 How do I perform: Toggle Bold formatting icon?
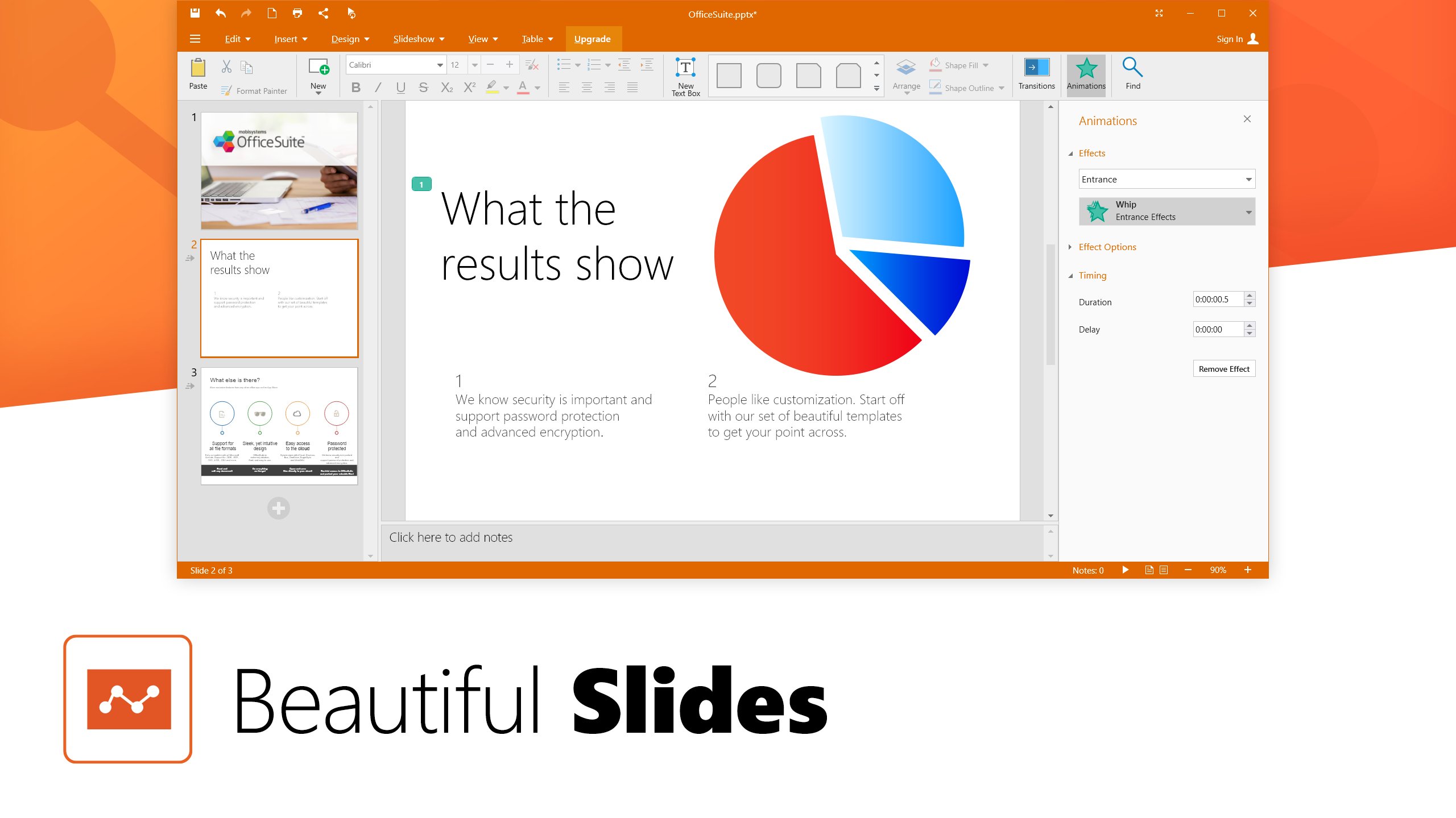pos(356,88)
